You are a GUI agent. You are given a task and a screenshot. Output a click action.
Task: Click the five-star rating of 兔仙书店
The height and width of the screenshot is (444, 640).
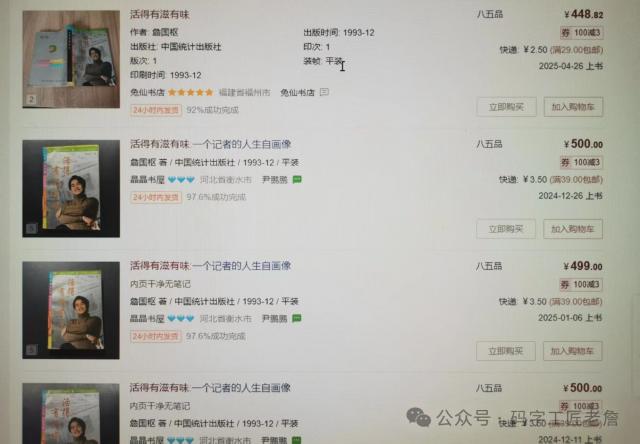tap(191, 92)
